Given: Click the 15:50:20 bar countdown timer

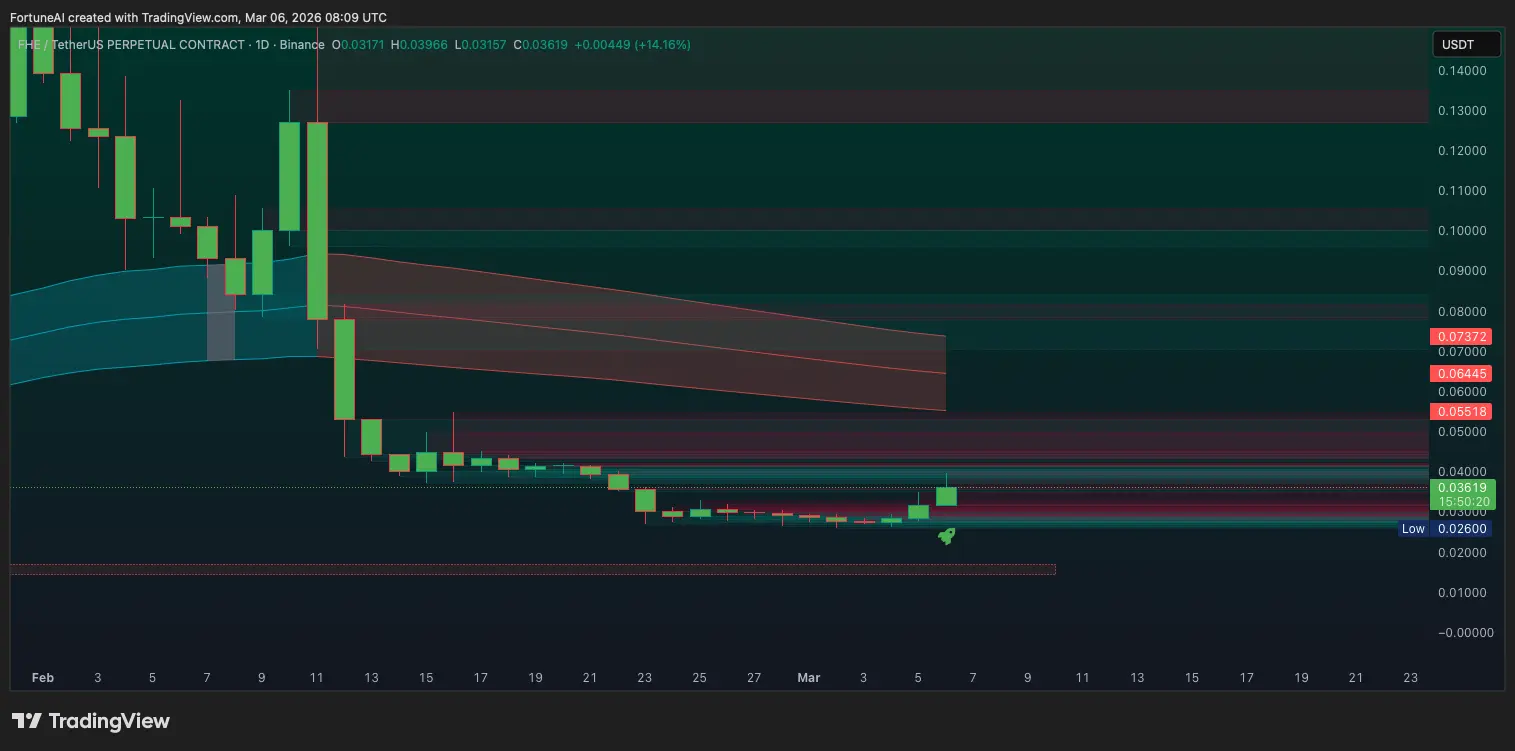Looking at the screenshot, I should tap(1465, 501).
